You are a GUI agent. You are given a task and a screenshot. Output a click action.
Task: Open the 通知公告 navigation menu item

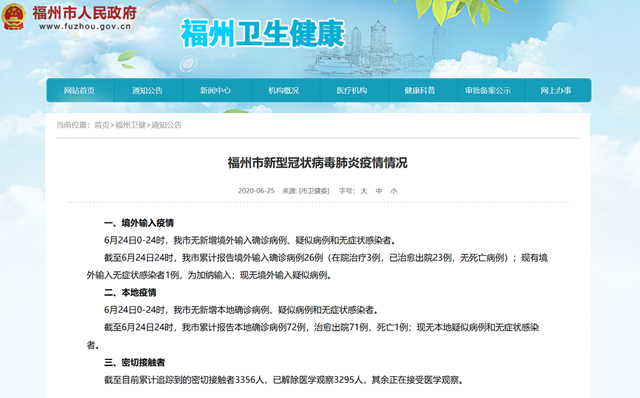tap(147, 91)
